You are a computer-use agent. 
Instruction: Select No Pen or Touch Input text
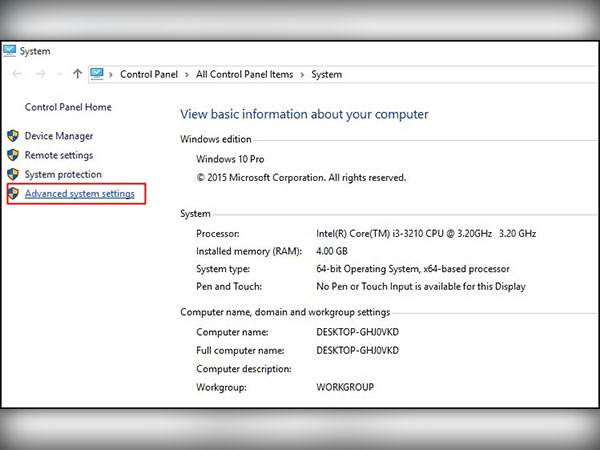(x=421, y=287)
